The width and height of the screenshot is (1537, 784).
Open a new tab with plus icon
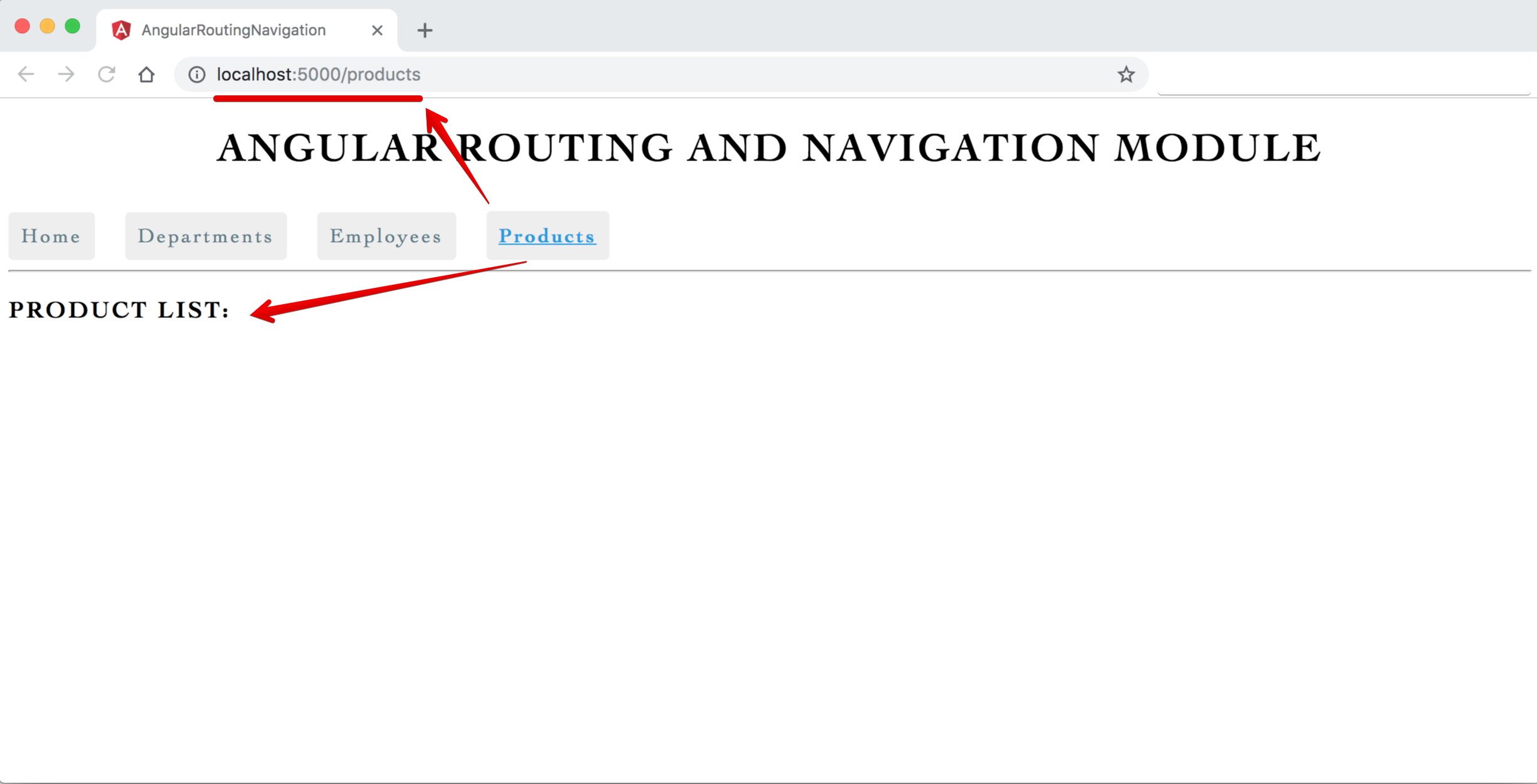pyautogui.click(x=425, y=30)
